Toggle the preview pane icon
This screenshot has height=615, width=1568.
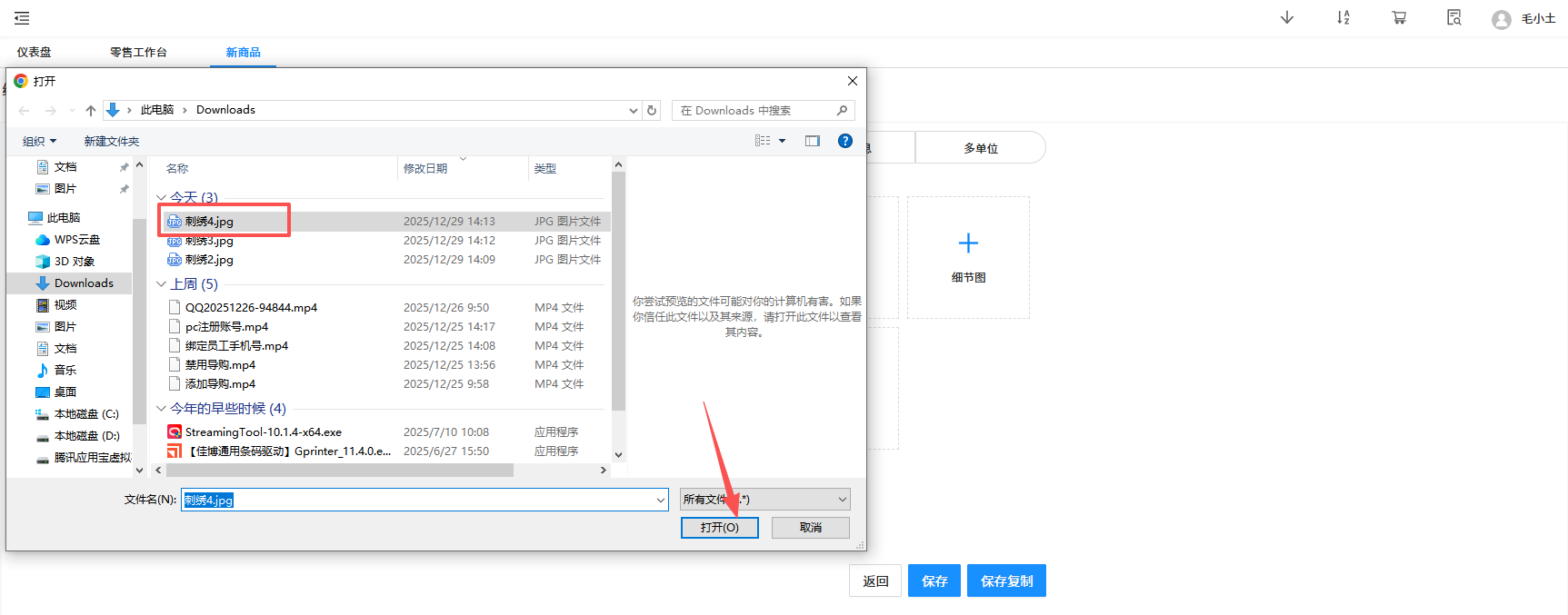click(813, 141)
